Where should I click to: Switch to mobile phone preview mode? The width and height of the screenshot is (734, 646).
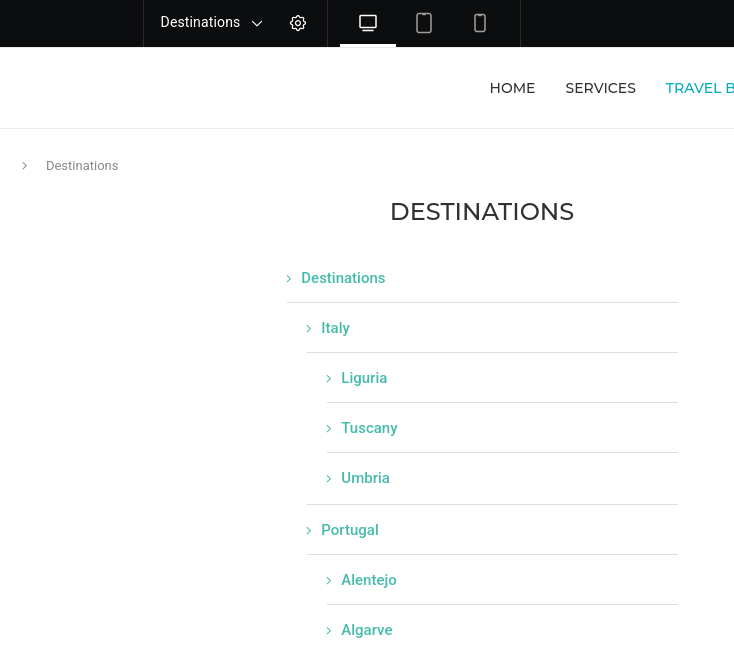tap(480, 23)
